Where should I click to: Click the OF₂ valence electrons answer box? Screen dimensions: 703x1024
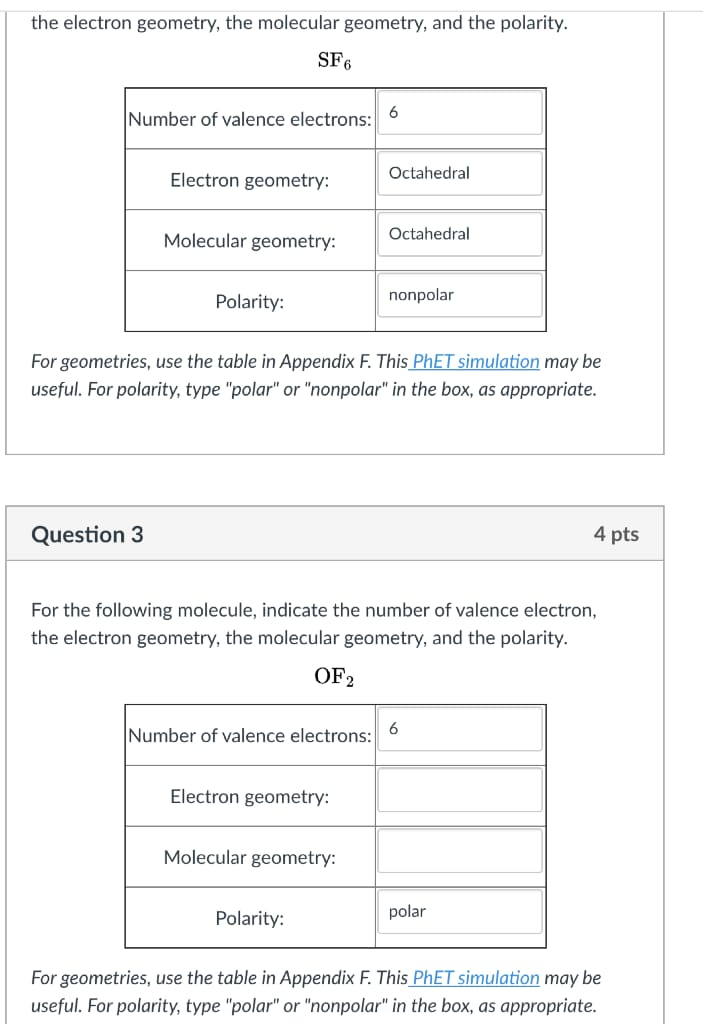(x=458, y=729)
